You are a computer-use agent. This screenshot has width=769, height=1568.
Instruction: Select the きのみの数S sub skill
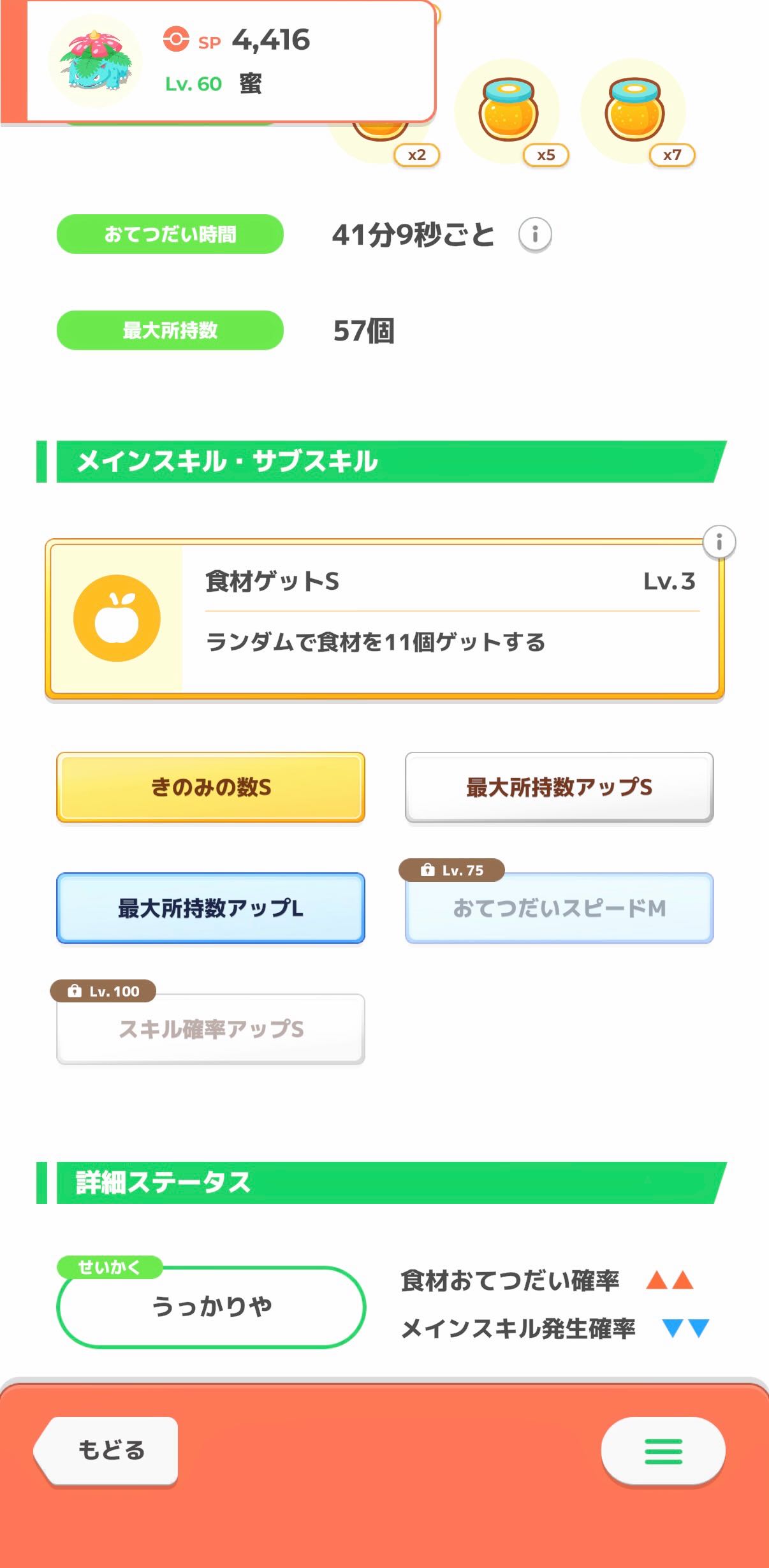pyautogui.click(x=210, y=787)
